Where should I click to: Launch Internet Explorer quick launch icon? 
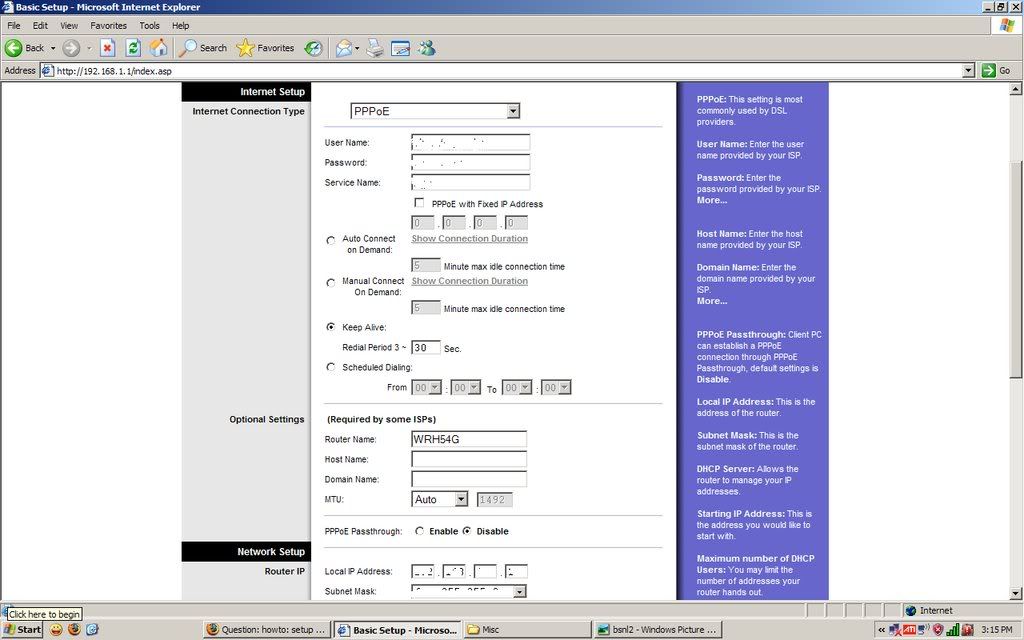[92, 630]
